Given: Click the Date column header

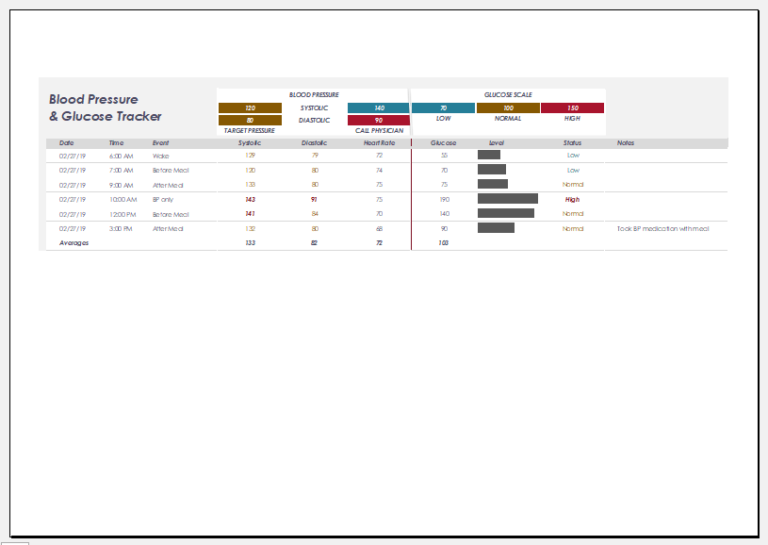Looking at the screenshot, I should click(x=66, y=143).
